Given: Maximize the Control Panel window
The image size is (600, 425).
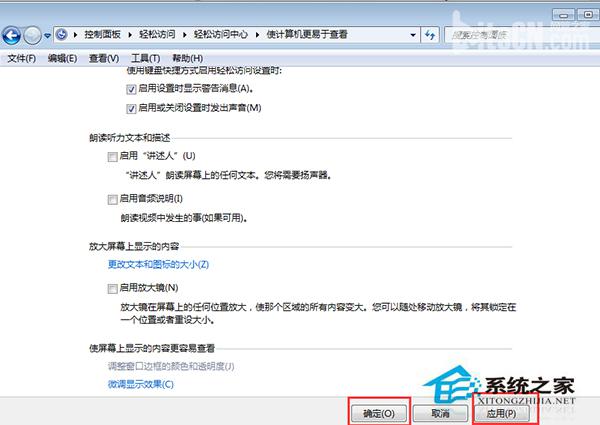Looking at the screenshot, I should (588, 15).
